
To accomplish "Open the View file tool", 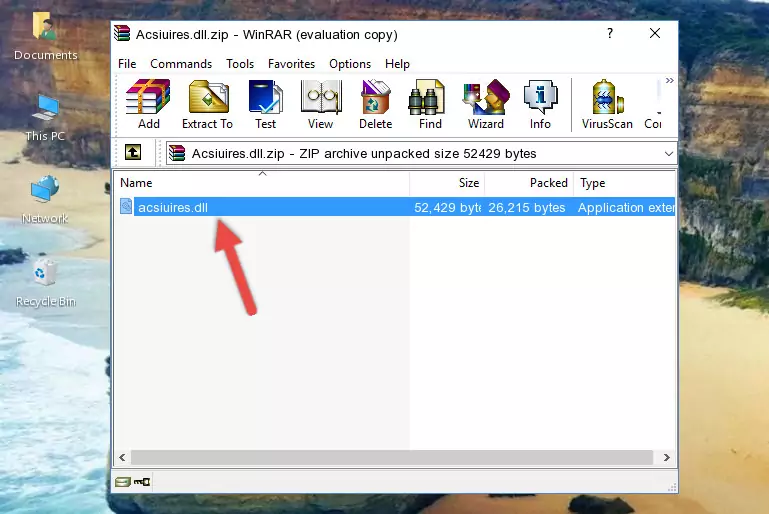I will (x=321, y=104).
